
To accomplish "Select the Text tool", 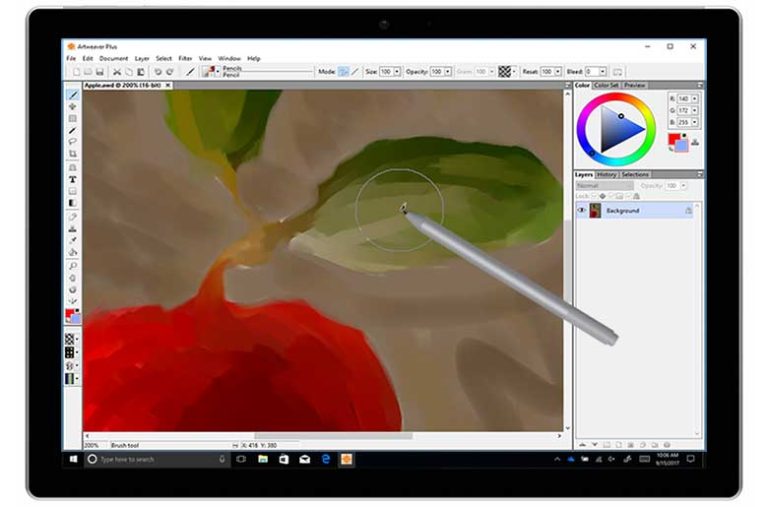I will (x=72, y=179).
